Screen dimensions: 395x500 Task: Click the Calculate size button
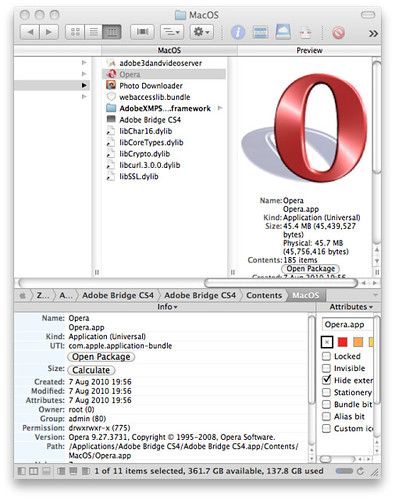point(91,370)
